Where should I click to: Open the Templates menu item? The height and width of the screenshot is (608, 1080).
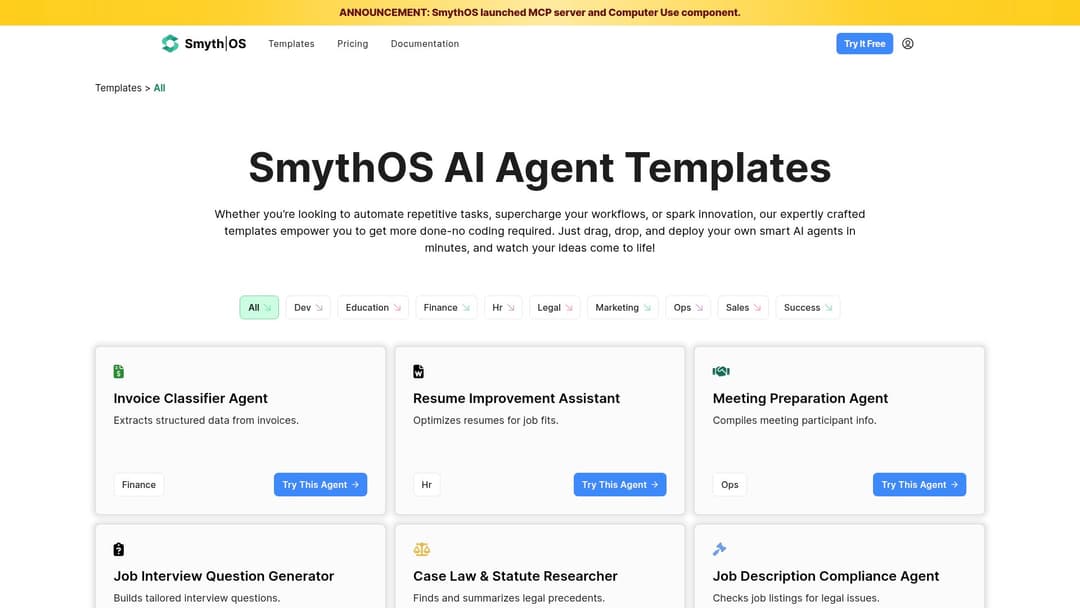tap(291, 43)
